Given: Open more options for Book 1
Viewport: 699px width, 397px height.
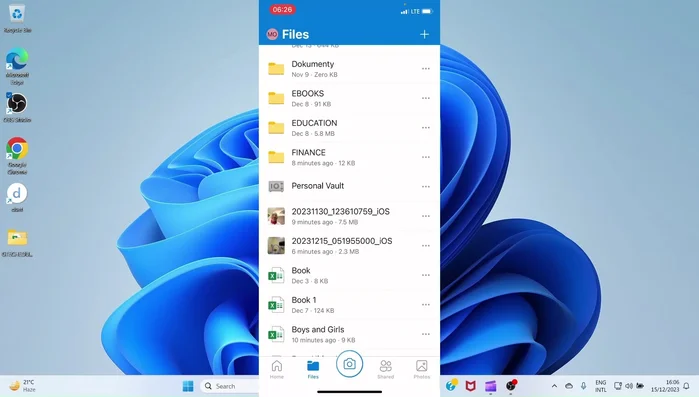Looking at the screenshot, I should pos(426,304).
